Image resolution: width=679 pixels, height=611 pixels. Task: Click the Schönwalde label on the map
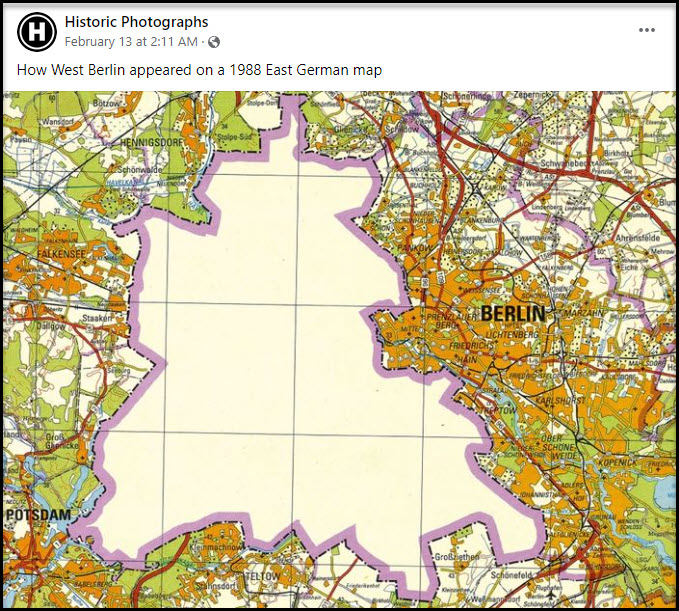coord(139,169)
